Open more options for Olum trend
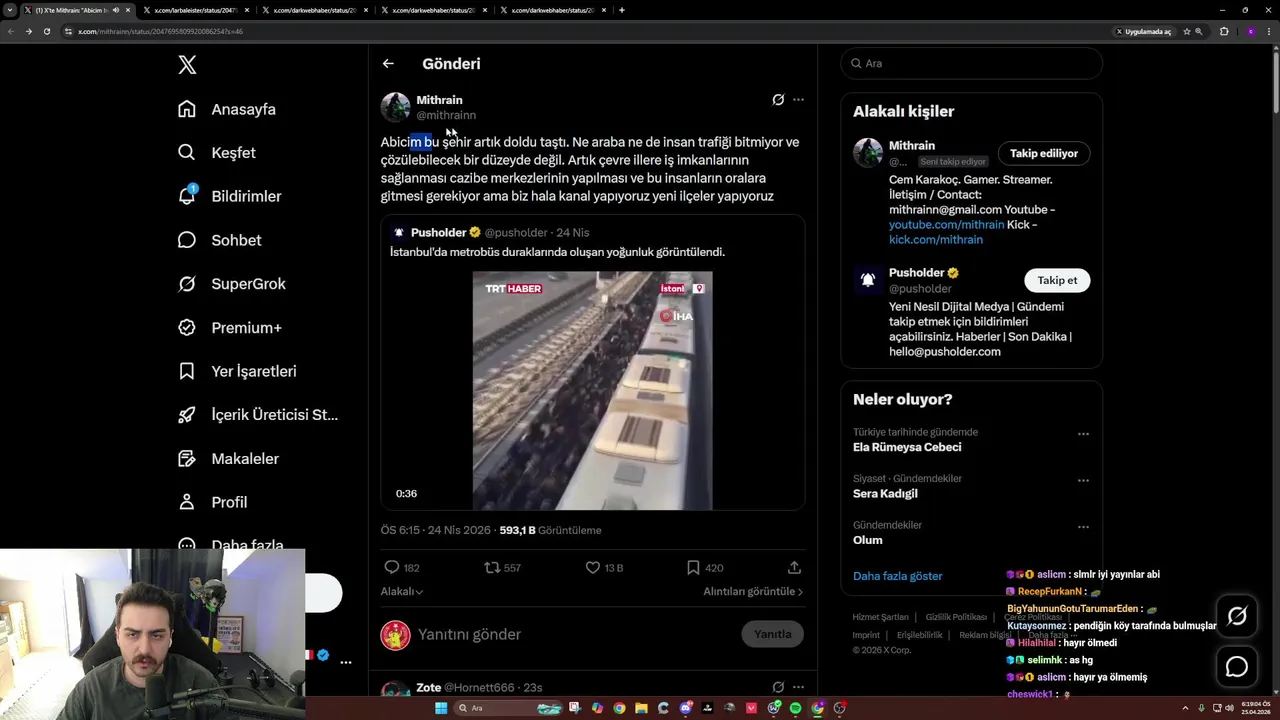This screenshot has width=1280, height=720. [x=1083, y=527]
